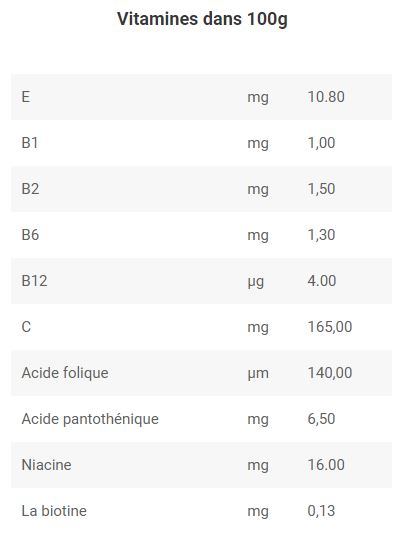Select the B1 row label
The image size is (404, 538).
click(x=30, y=143)
